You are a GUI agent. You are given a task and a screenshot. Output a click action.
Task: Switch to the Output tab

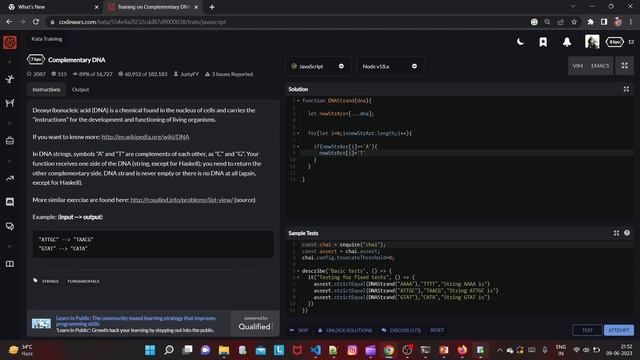80,89
